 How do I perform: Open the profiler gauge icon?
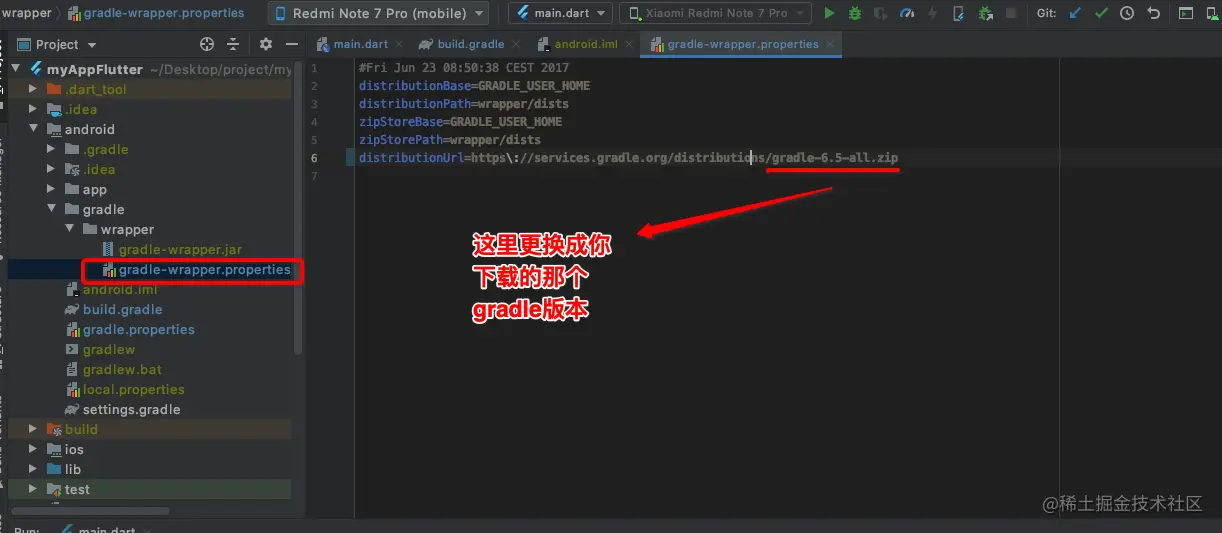click(x=907, y=14)
